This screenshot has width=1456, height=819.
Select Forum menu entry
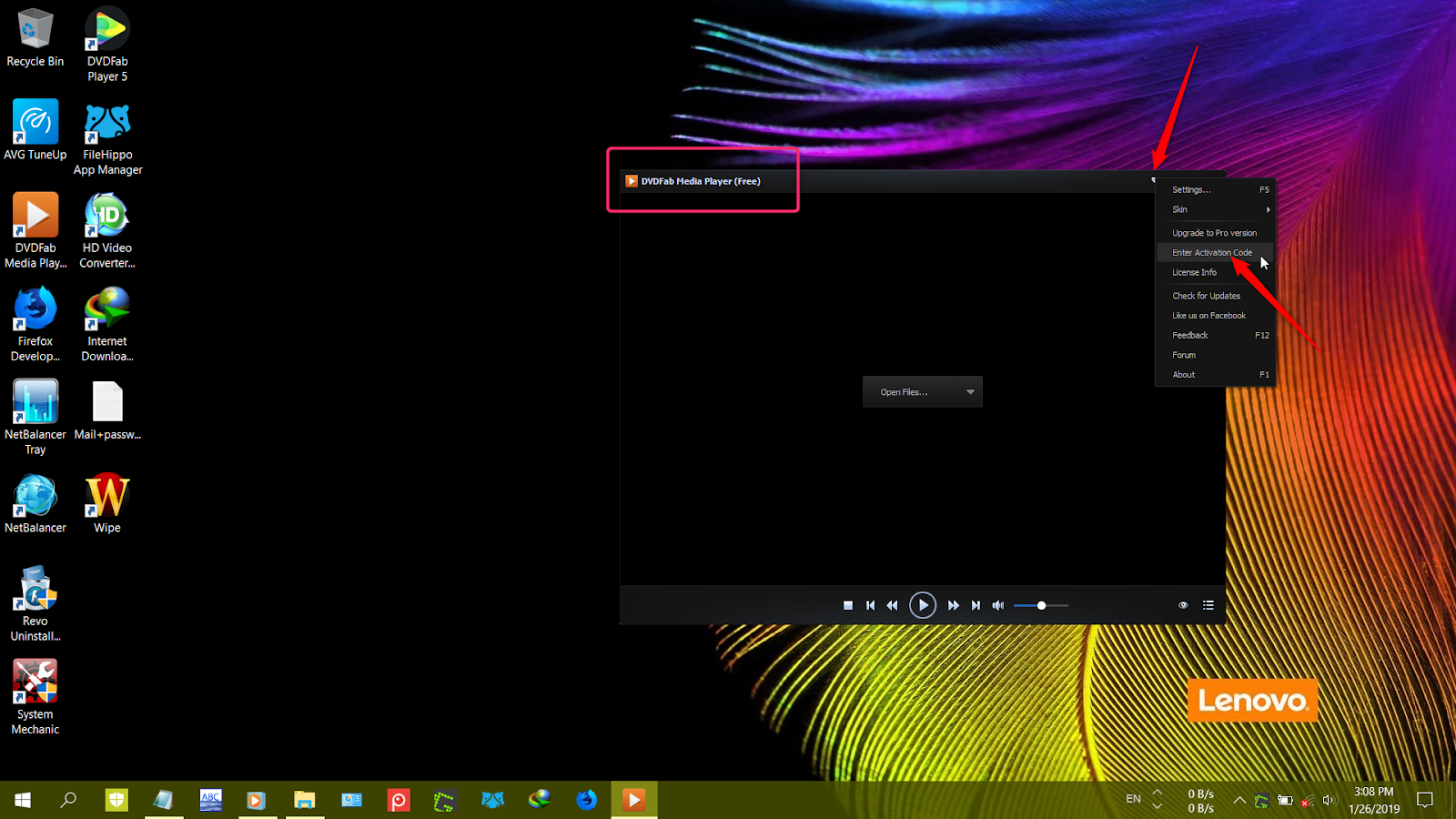pyautogui.click(x=1215, y=355)
